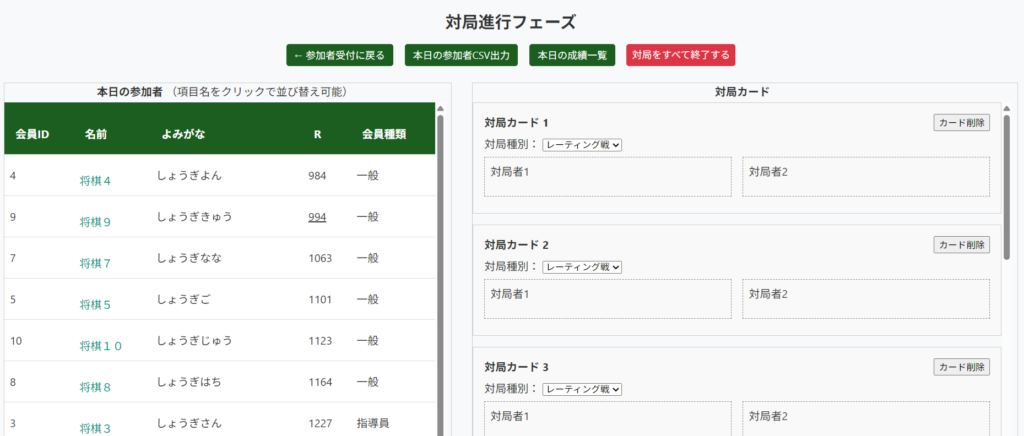Image resolution: width=1024 pixels, height=436 pixels.
Task: Open 本日の成績一覧 results list
Action: pos(572,55)
